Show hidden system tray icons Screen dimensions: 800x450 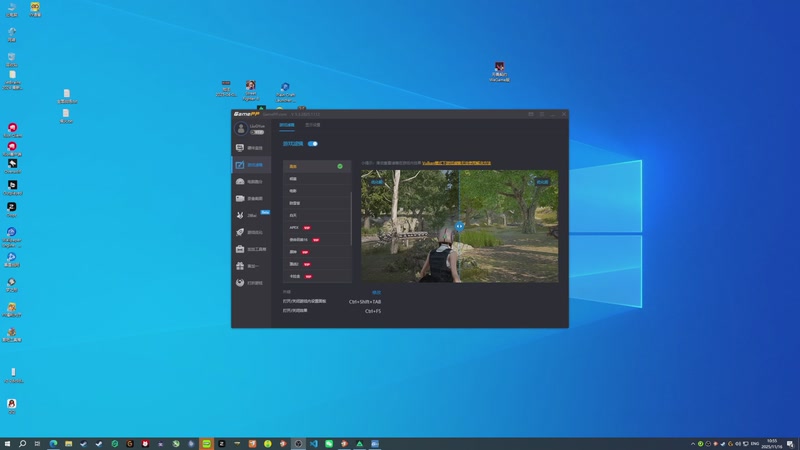click(x=692, y=444)
